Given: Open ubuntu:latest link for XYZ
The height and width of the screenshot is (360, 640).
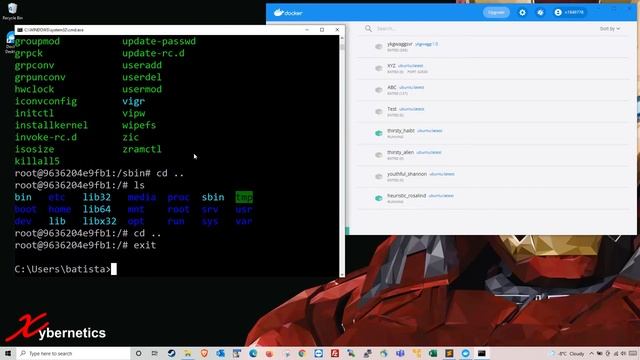Looking at the screenshot, I should [x=411, y=66].
